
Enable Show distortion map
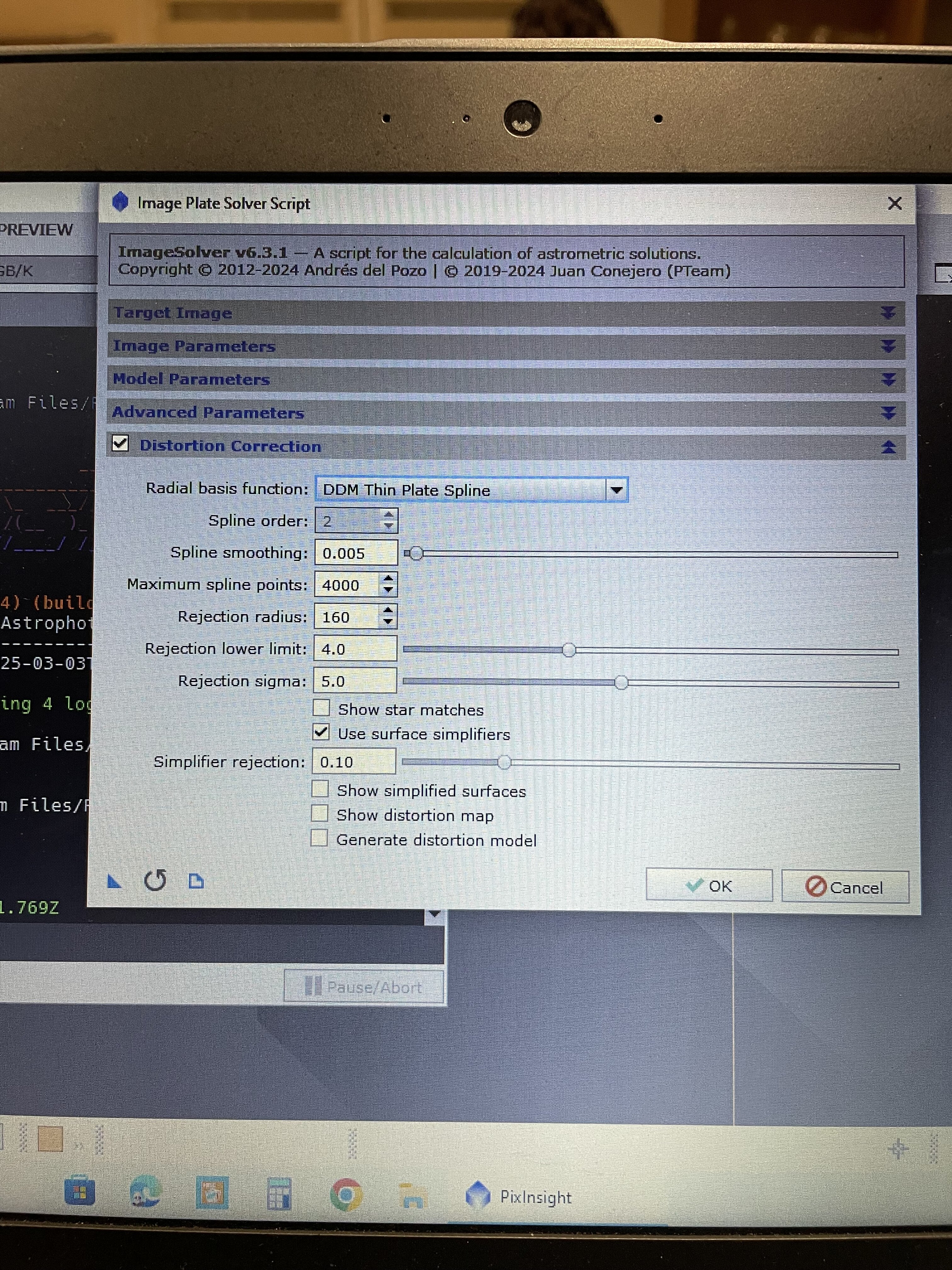[x=319, y=814]
